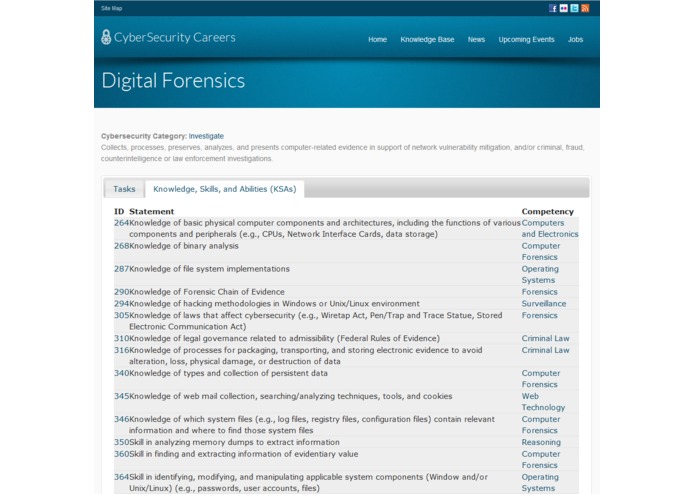Open KSA ID 360
This screenshot has height=494, width=695.
coord(121,454)
